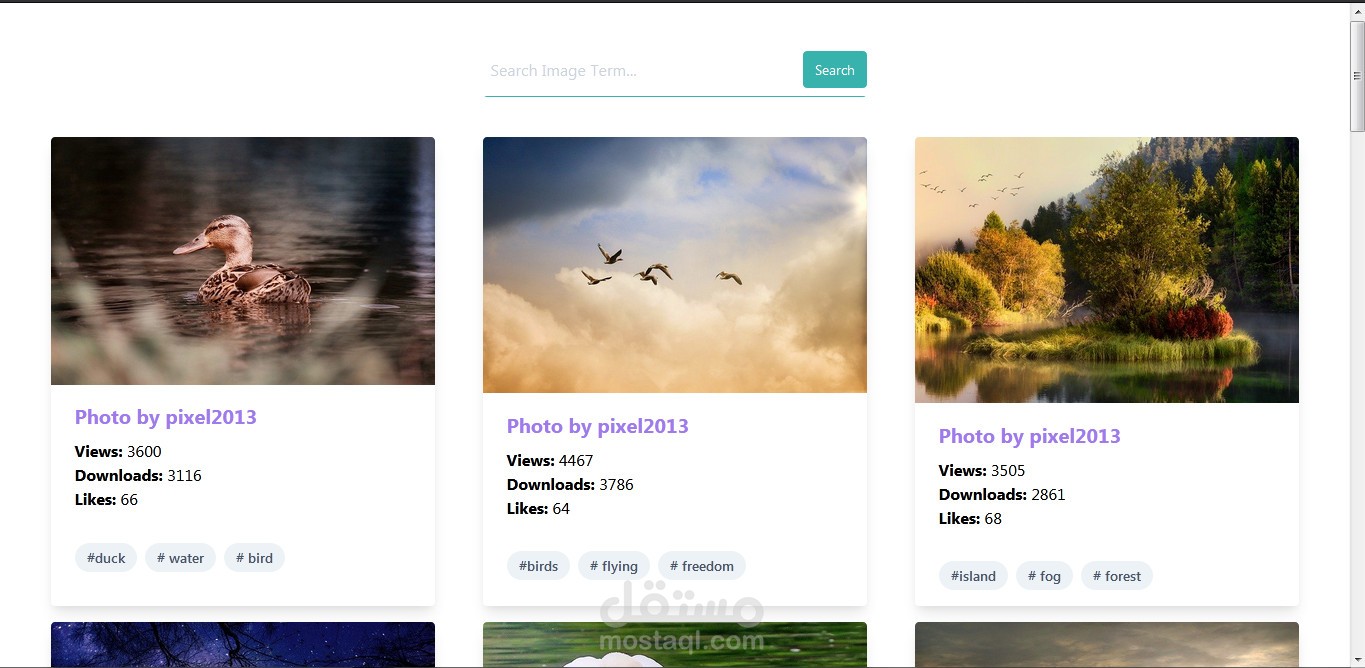The height and width of the screenshot is (668, 1365).
Task: Select the # freedom tag
Action: point(702,566)
